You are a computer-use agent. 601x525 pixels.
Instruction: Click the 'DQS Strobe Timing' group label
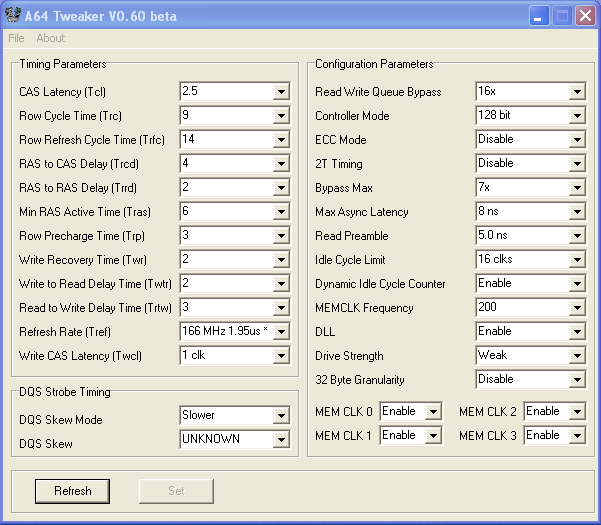tap(65, 392)
